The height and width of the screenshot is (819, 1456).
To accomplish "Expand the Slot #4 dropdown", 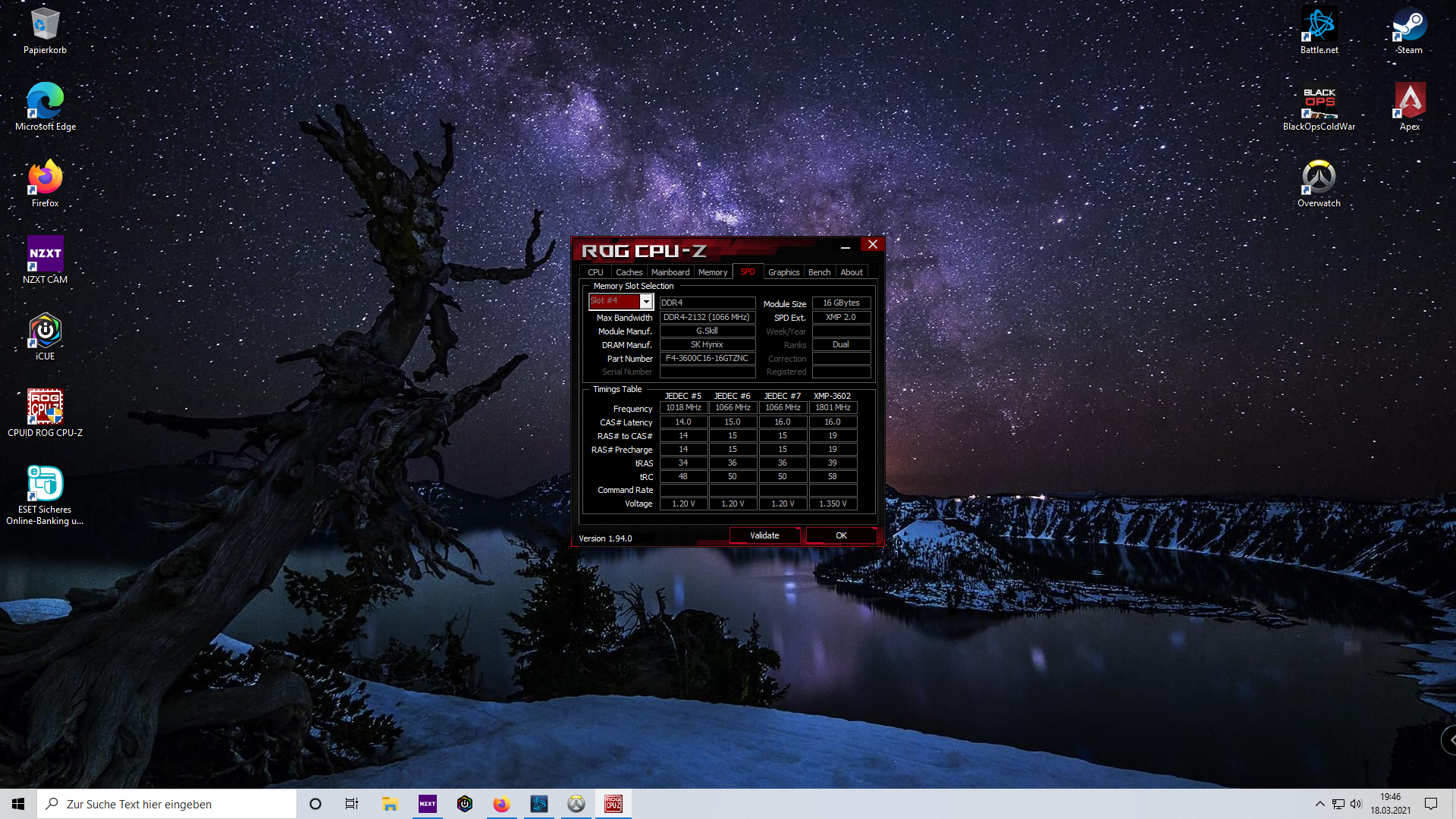I will (x=646, y=302).
